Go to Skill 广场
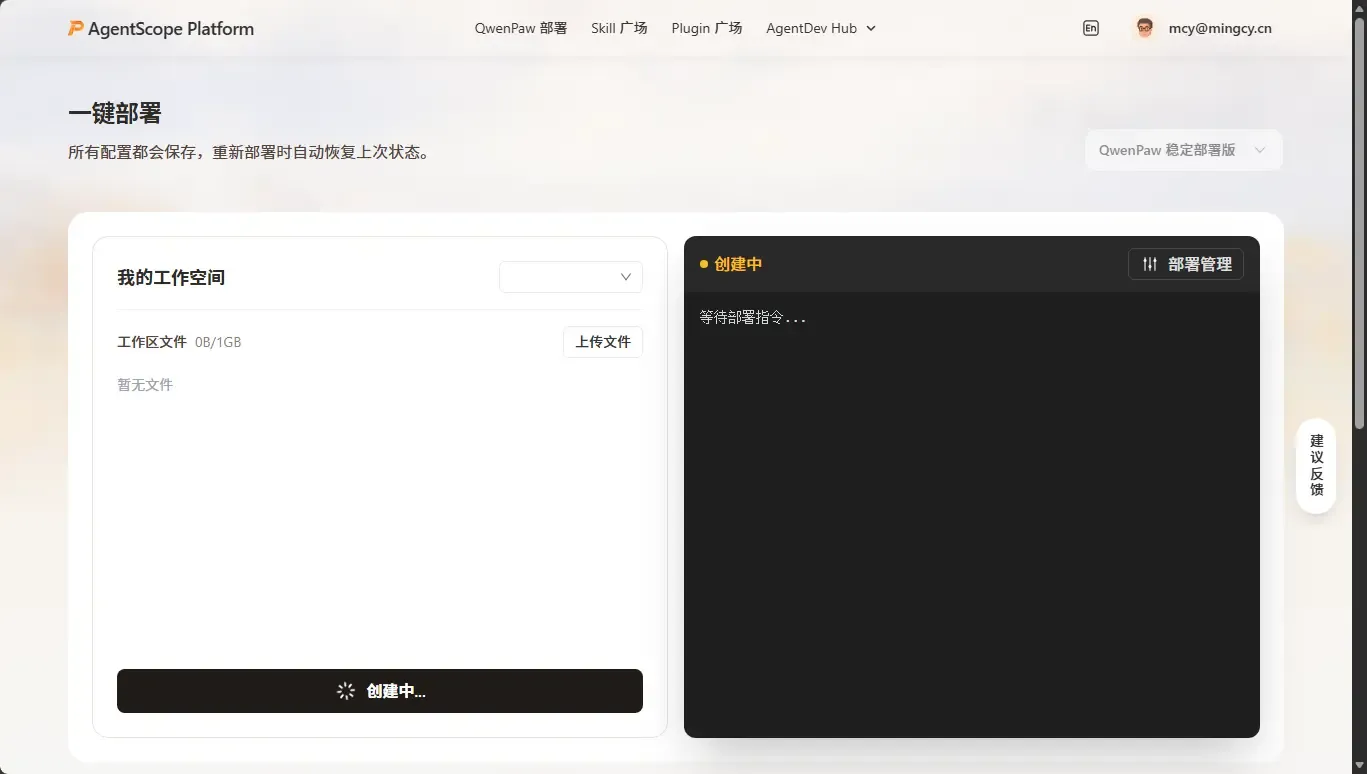The height and width of the screenshot is (774, 1367). click(x=619, y=28)
